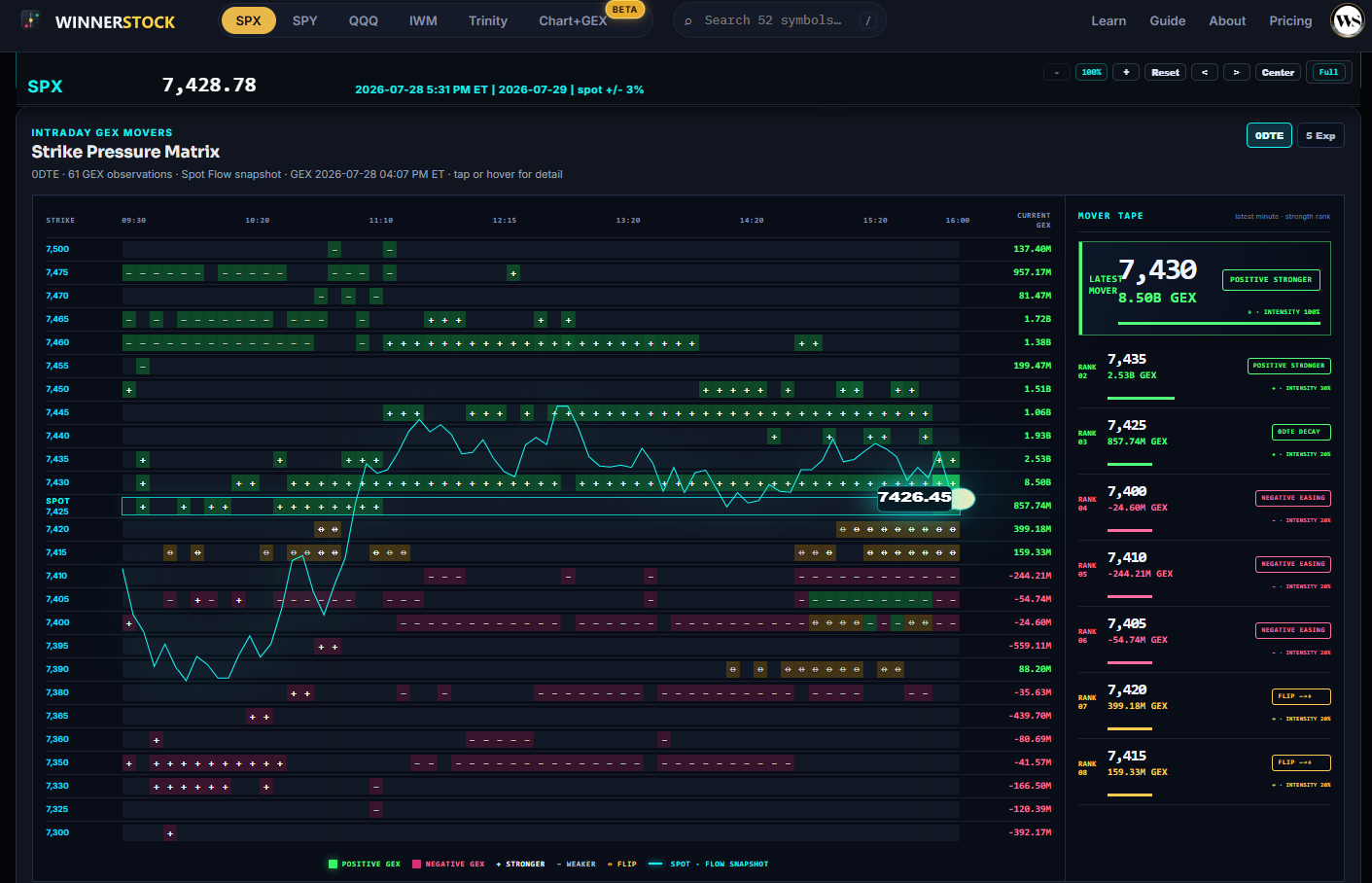Click the 0DTE DECAY tag on 7,425
The width and height of the screenshot is (1372, 883).
(1301, 432)
